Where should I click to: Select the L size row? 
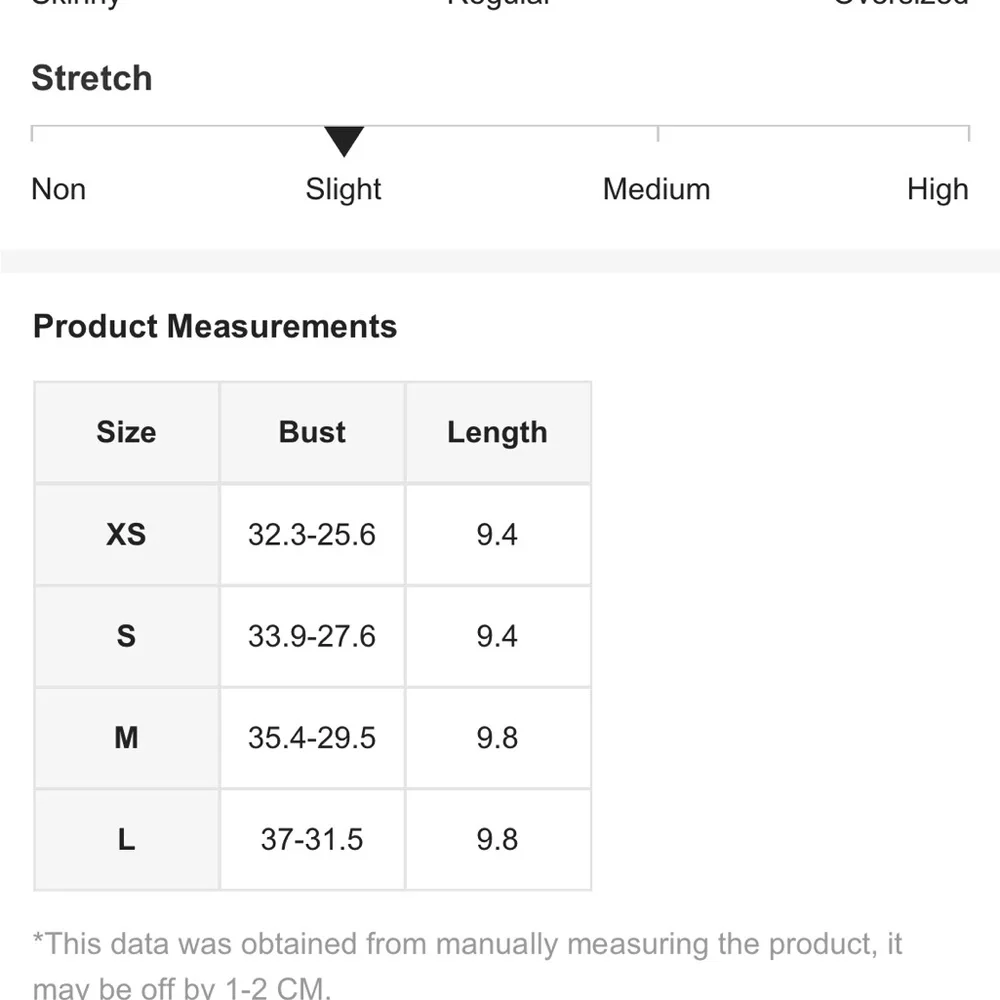tap(126, 839)
